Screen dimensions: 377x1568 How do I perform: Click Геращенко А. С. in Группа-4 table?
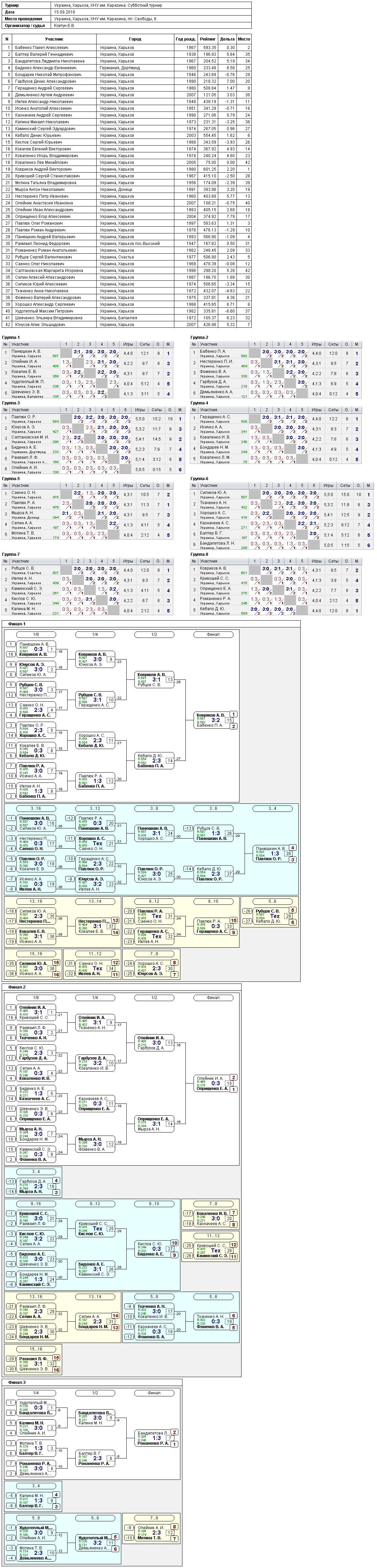[215, 417]
